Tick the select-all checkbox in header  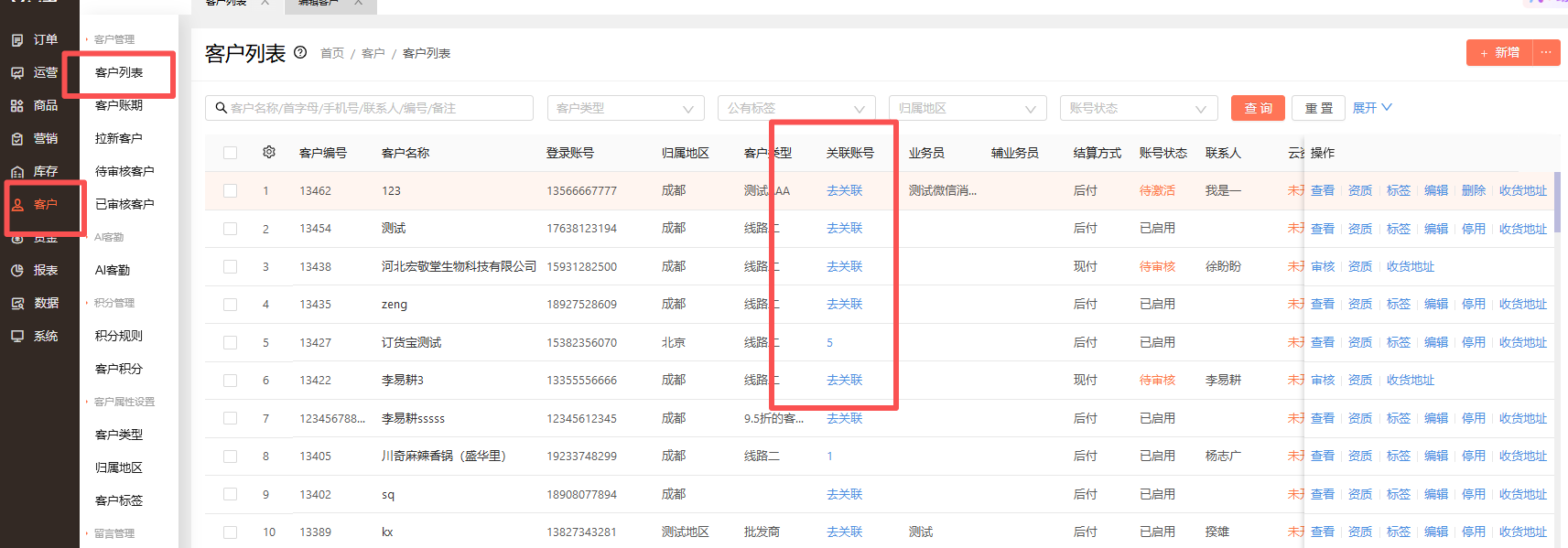230,153
